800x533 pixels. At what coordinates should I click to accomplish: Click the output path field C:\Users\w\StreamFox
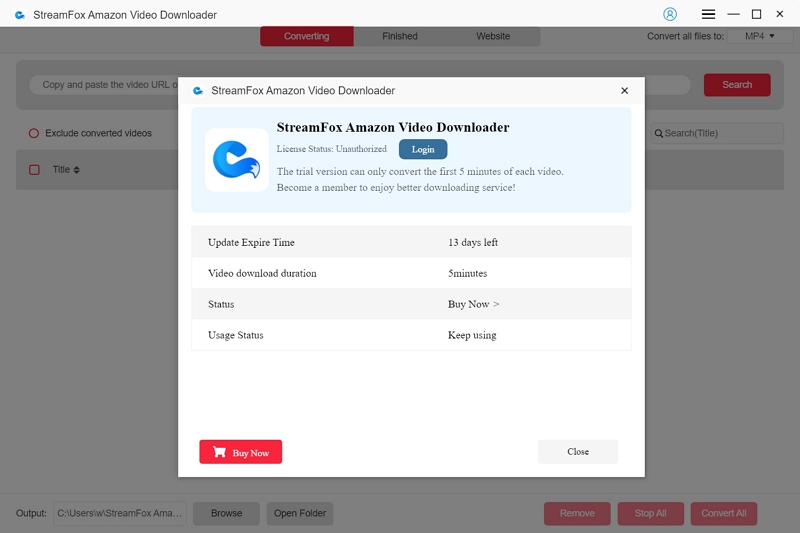(x=120, y=514)
